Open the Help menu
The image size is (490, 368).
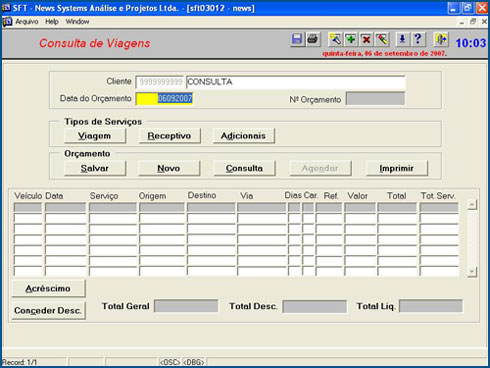52,22
